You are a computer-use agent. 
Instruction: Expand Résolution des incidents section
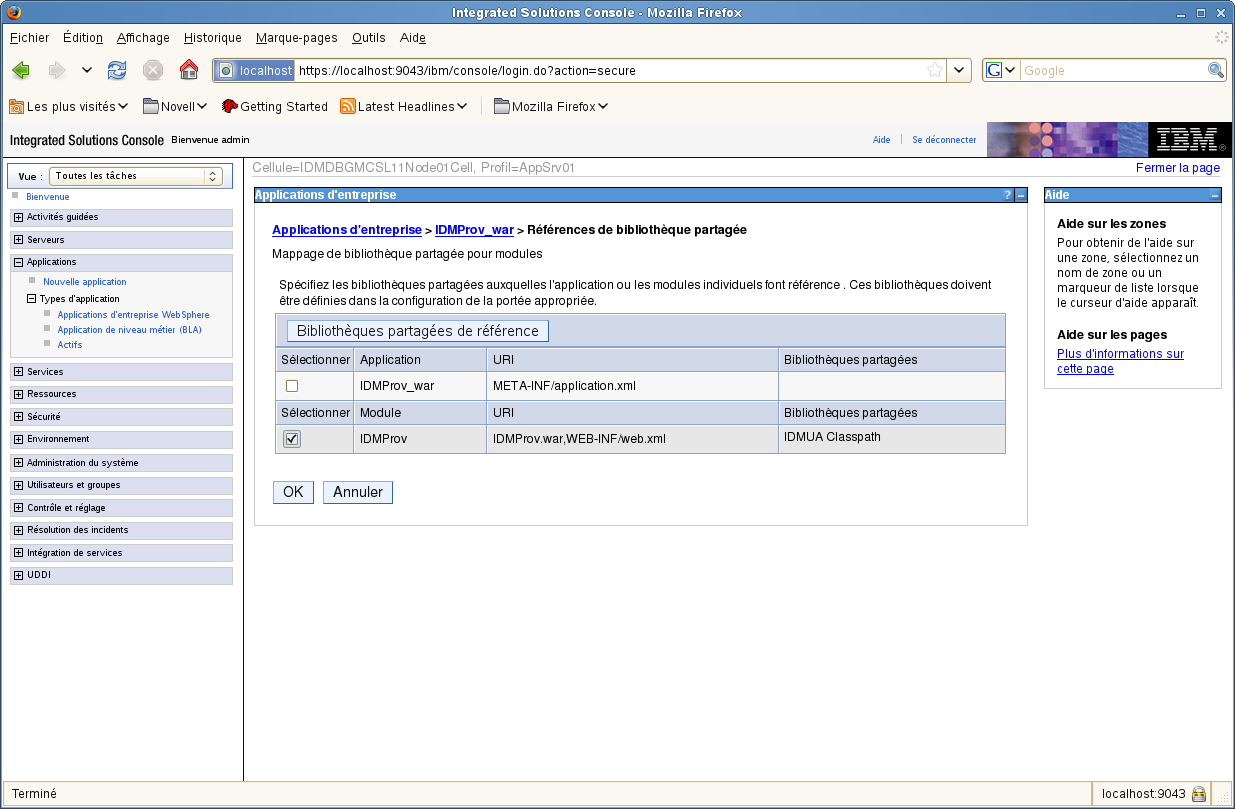(x=19, y=530)
